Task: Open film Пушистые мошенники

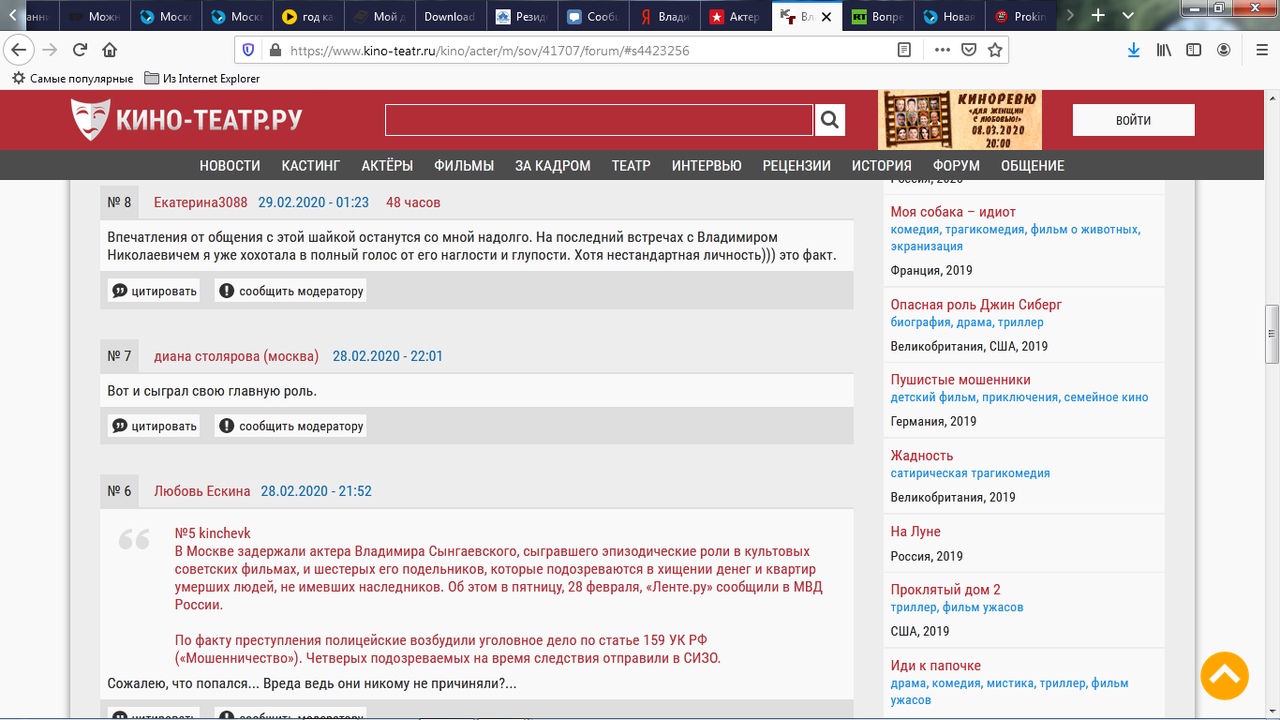Action: 961,380
